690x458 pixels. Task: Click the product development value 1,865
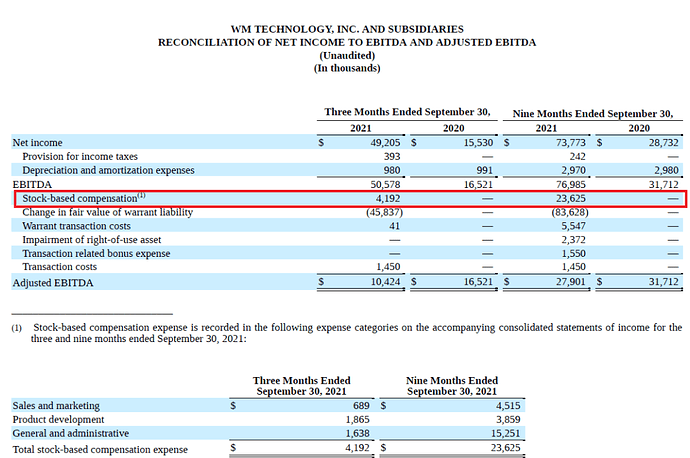(357, 419)
